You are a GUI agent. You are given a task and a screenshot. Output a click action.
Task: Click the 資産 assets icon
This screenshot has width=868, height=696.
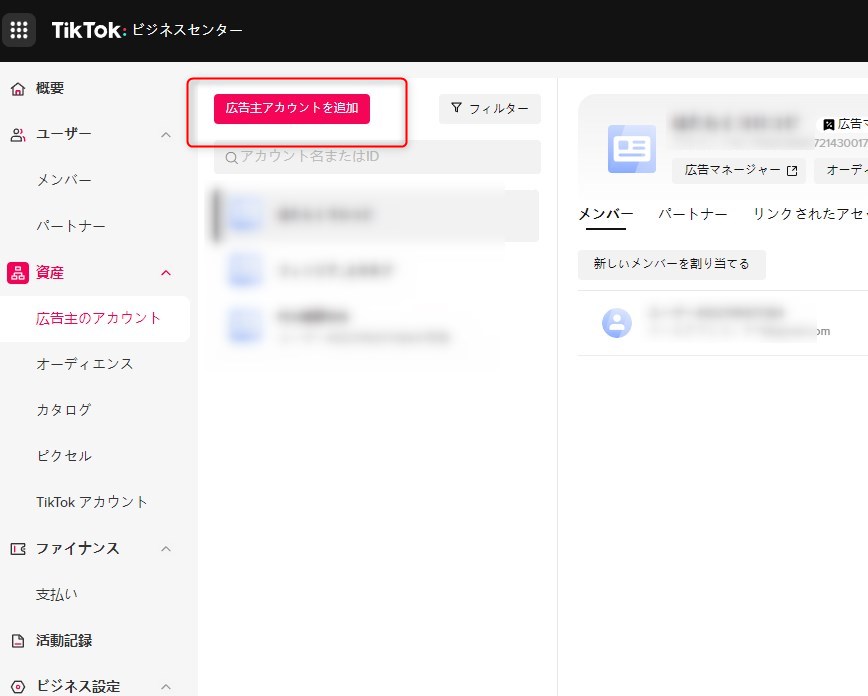18,273
